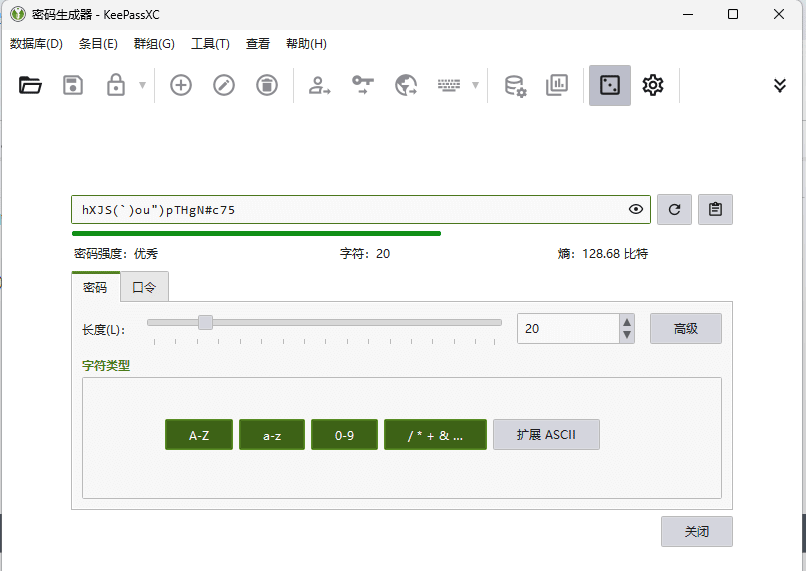Click the auto-type keyboard icon
The width and height of the screenshot is (807, 571).
point(448,85)
